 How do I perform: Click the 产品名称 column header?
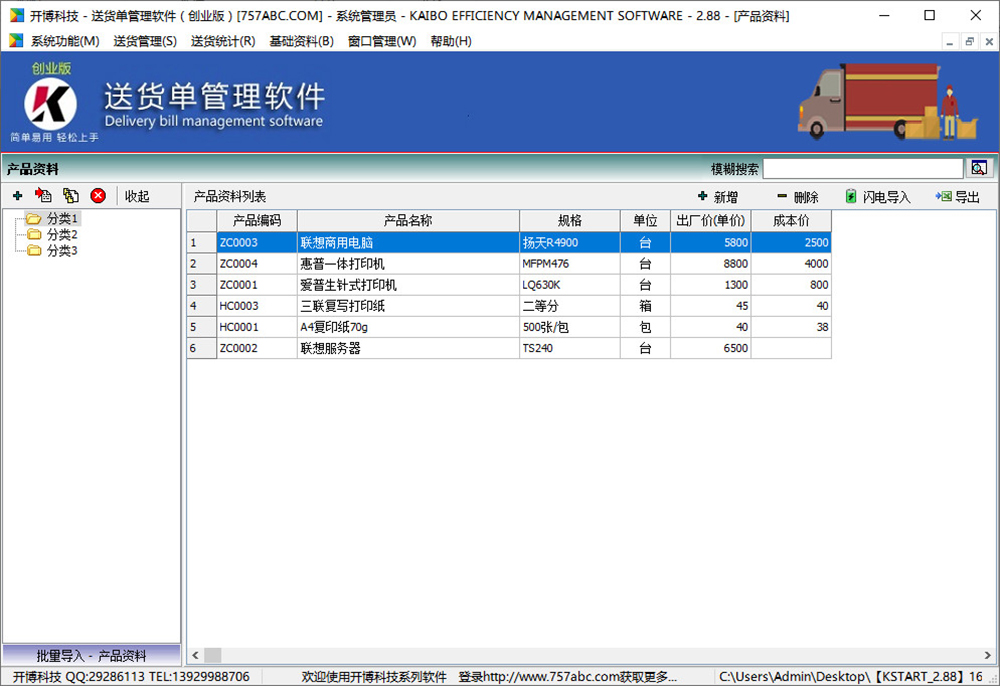click(408, 221)
